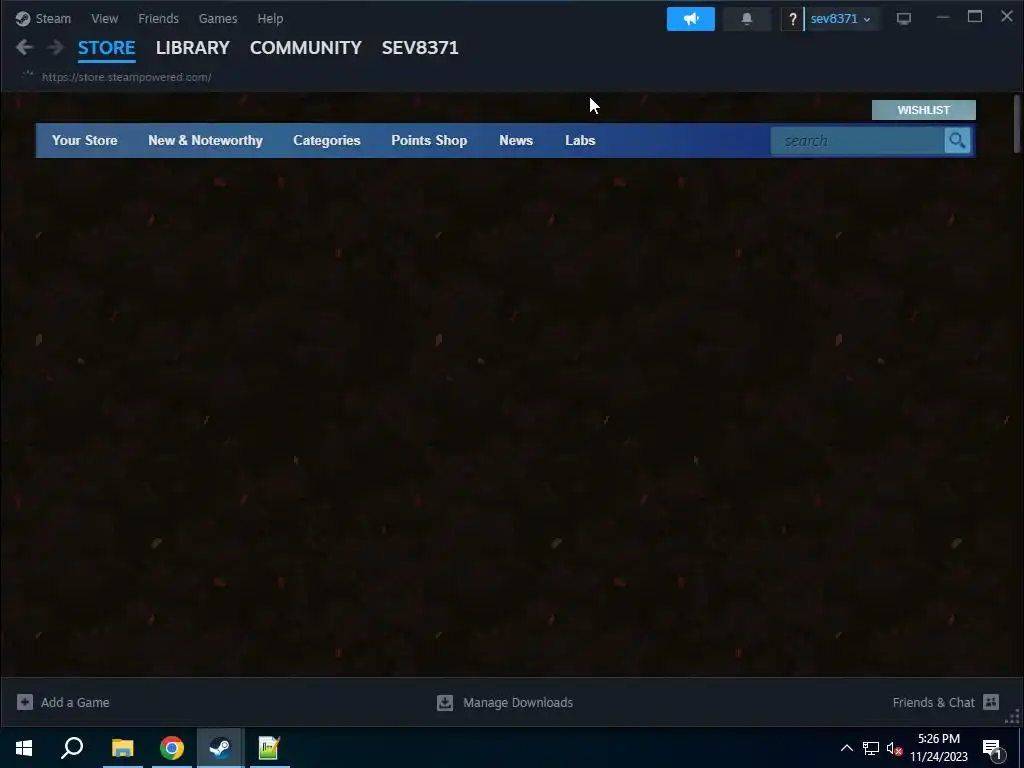Click the network status tray icon
1024x768 pixels.
point(871,748)
